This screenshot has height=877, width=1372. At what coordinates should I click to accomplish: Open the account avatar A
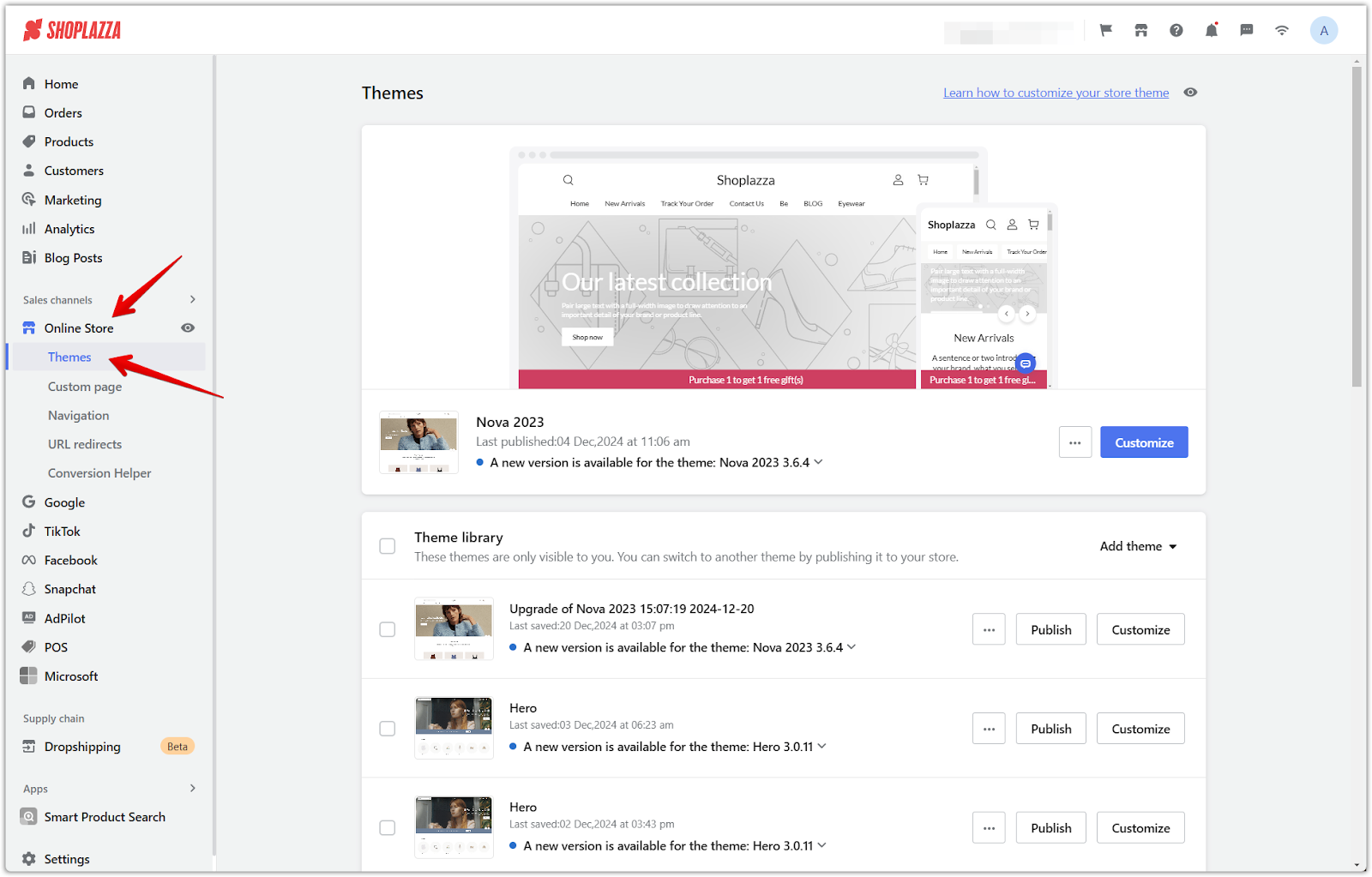click(x=1324, y=30)
